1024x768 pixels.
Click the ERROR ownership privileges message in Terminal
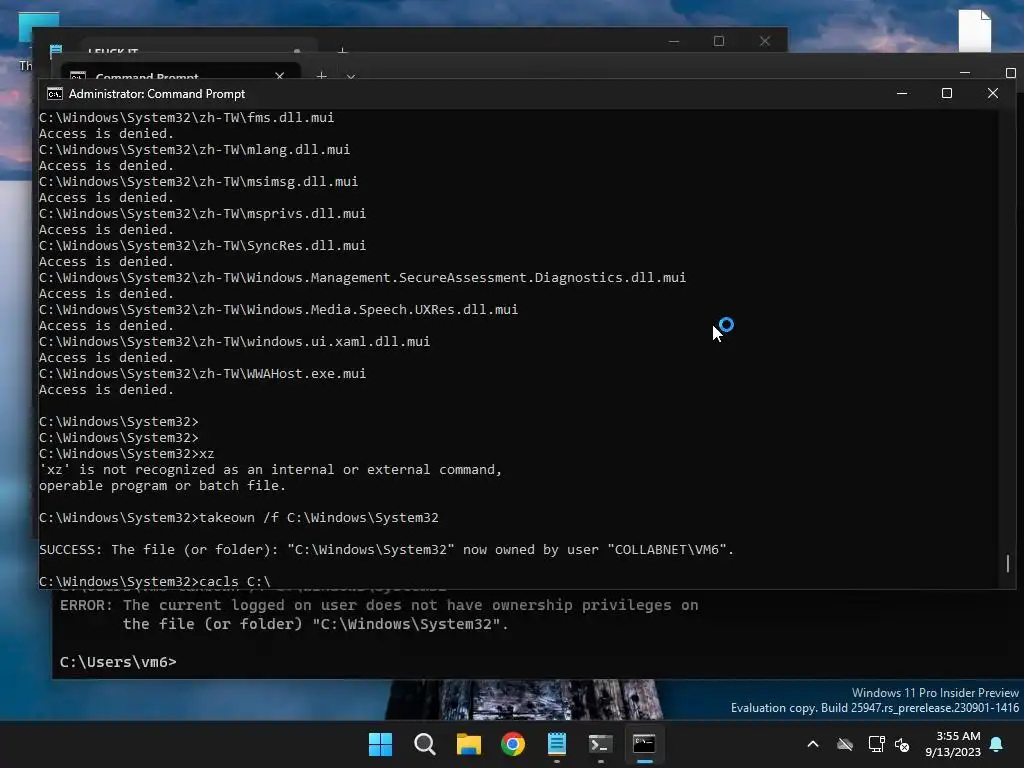pos(379,615)
